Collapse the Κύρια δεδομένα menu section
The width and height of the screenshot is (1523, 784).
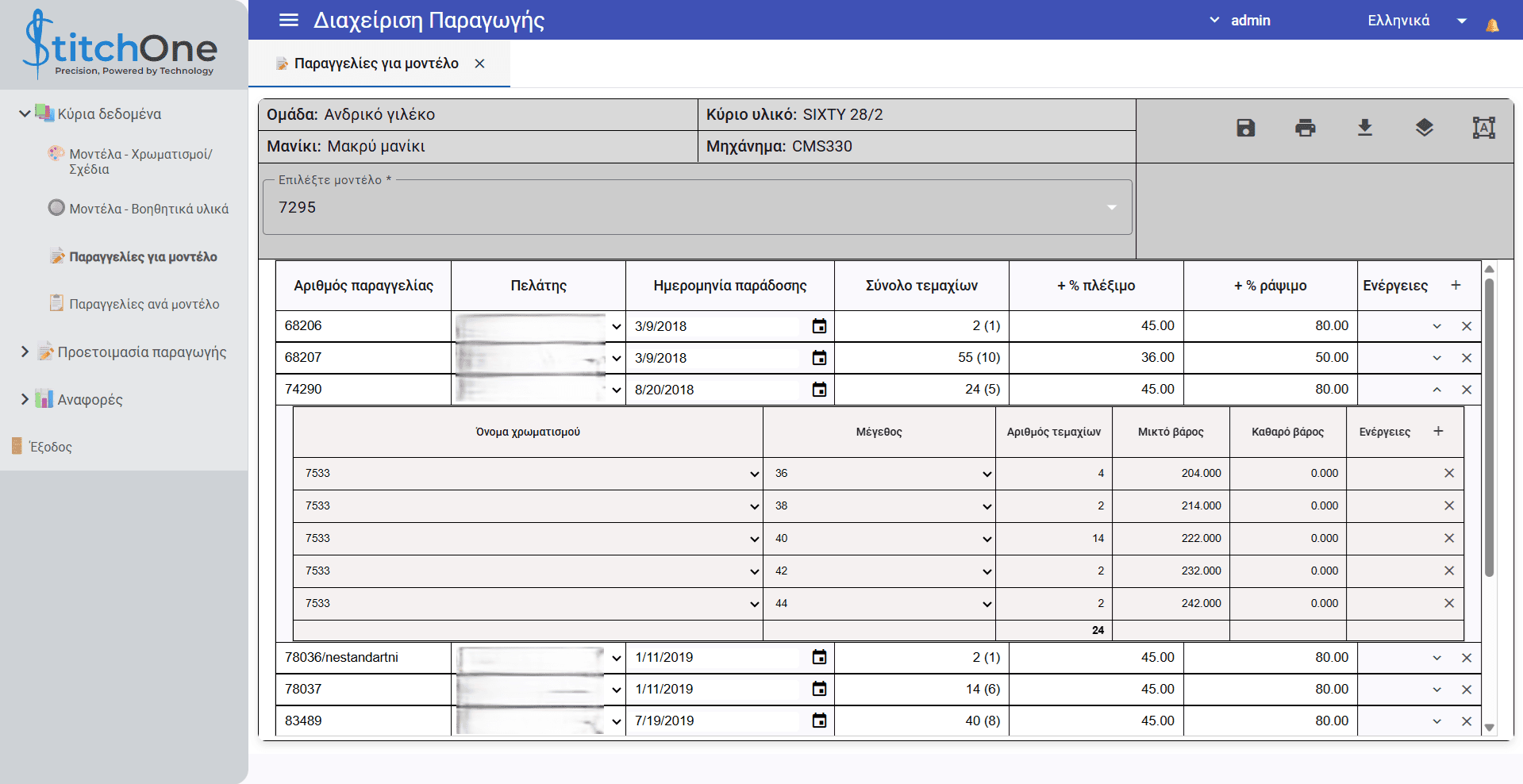click(x=25, y=113)
